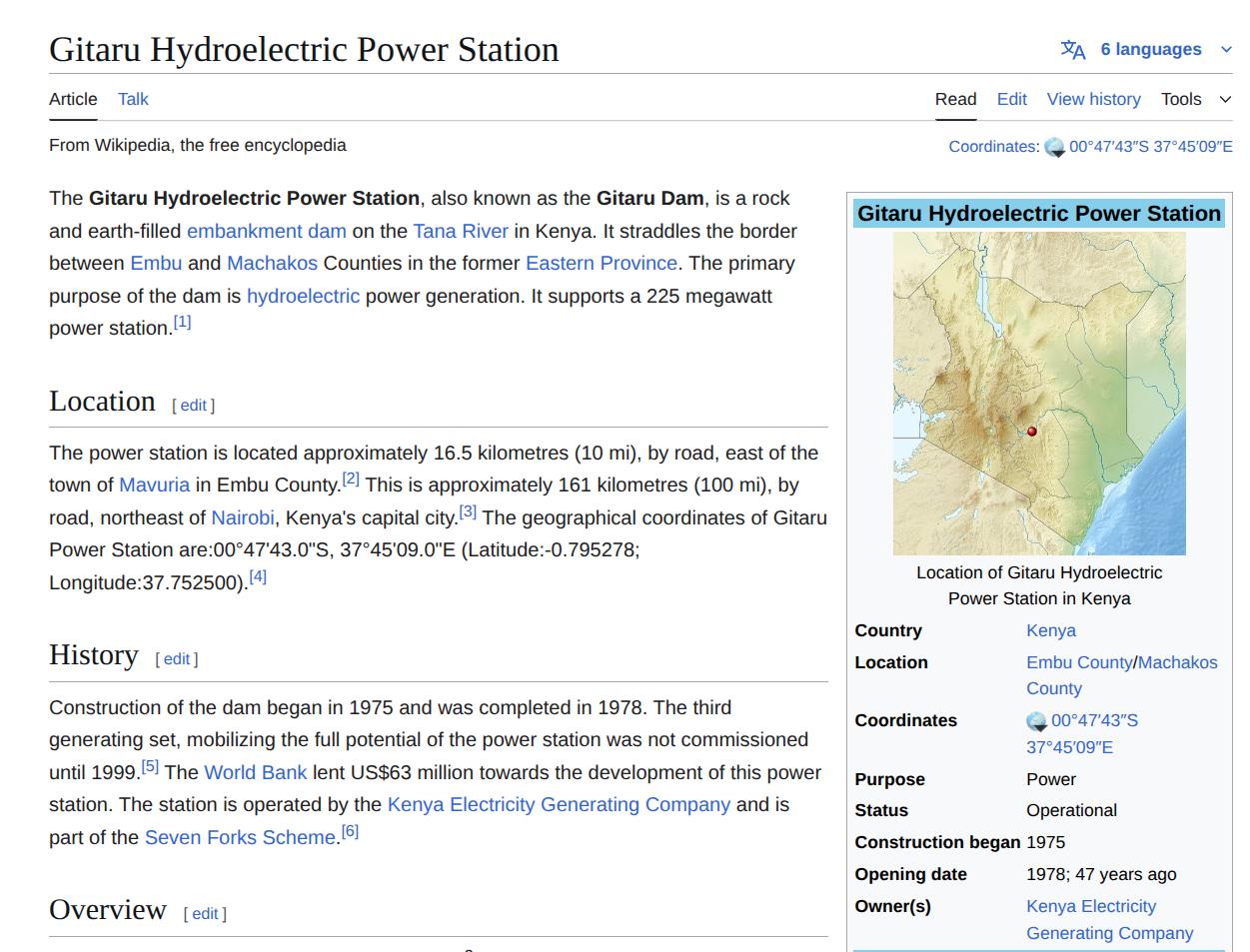Click the Operational status value
The width and height of the screenshot is (1250, 952).
[x=1071, y=810]
